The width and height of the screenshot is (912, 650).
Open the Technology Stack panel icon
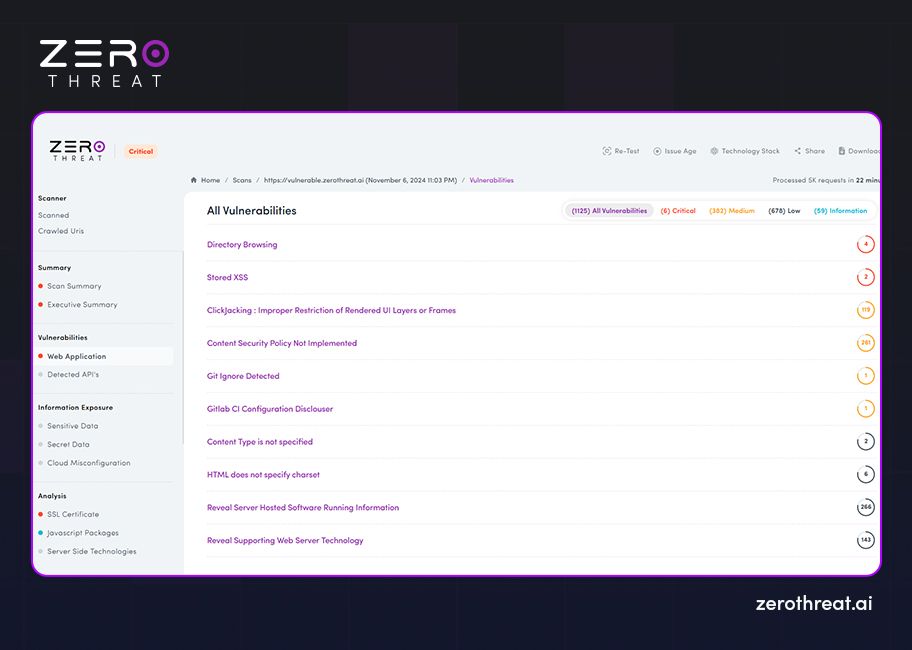click(715, 150)
